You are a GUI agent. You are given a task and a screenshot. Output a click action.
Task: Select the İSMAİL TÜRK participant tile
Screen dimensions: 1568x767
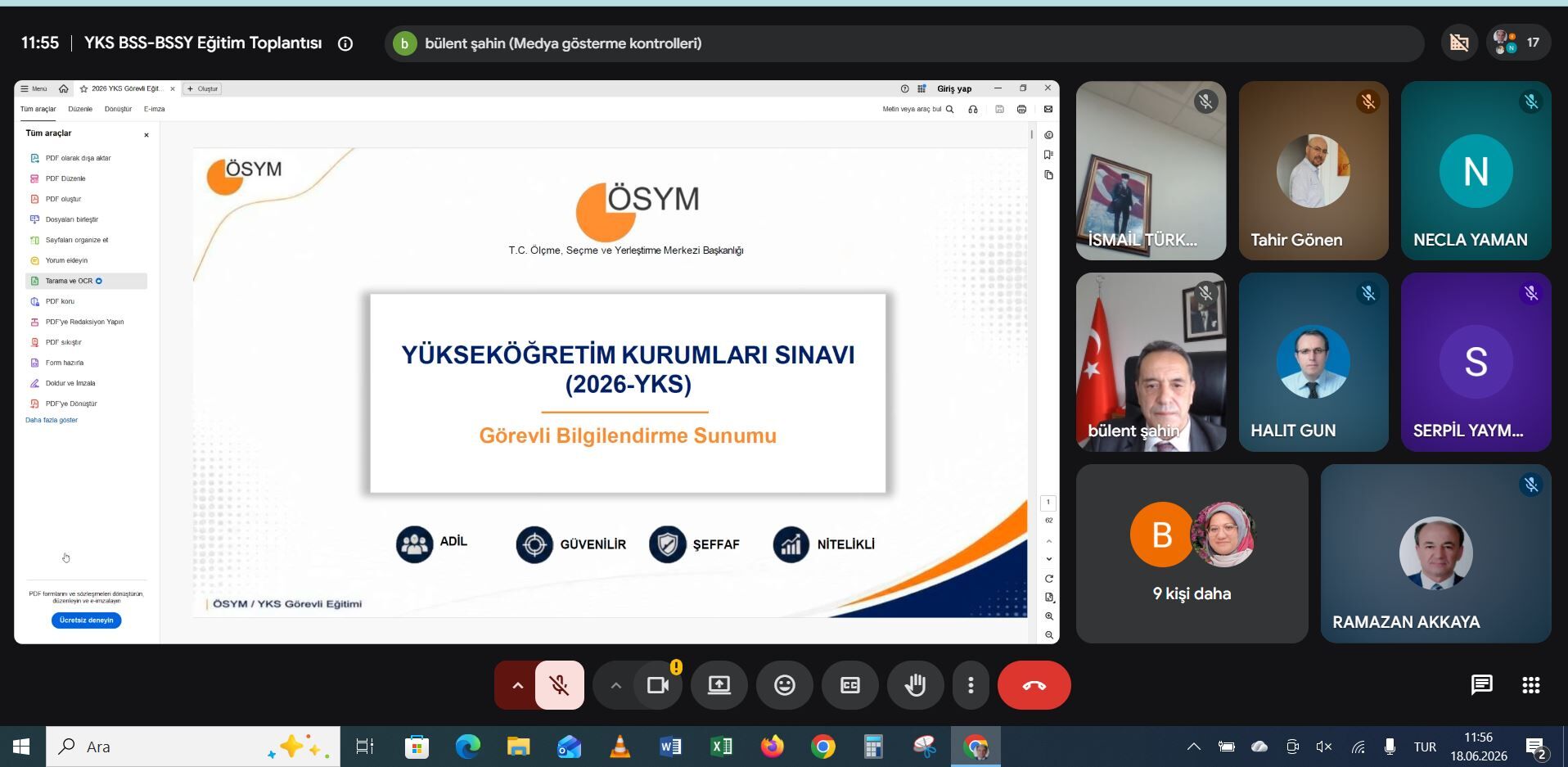pyautogui.click(x=1151, y=170)
